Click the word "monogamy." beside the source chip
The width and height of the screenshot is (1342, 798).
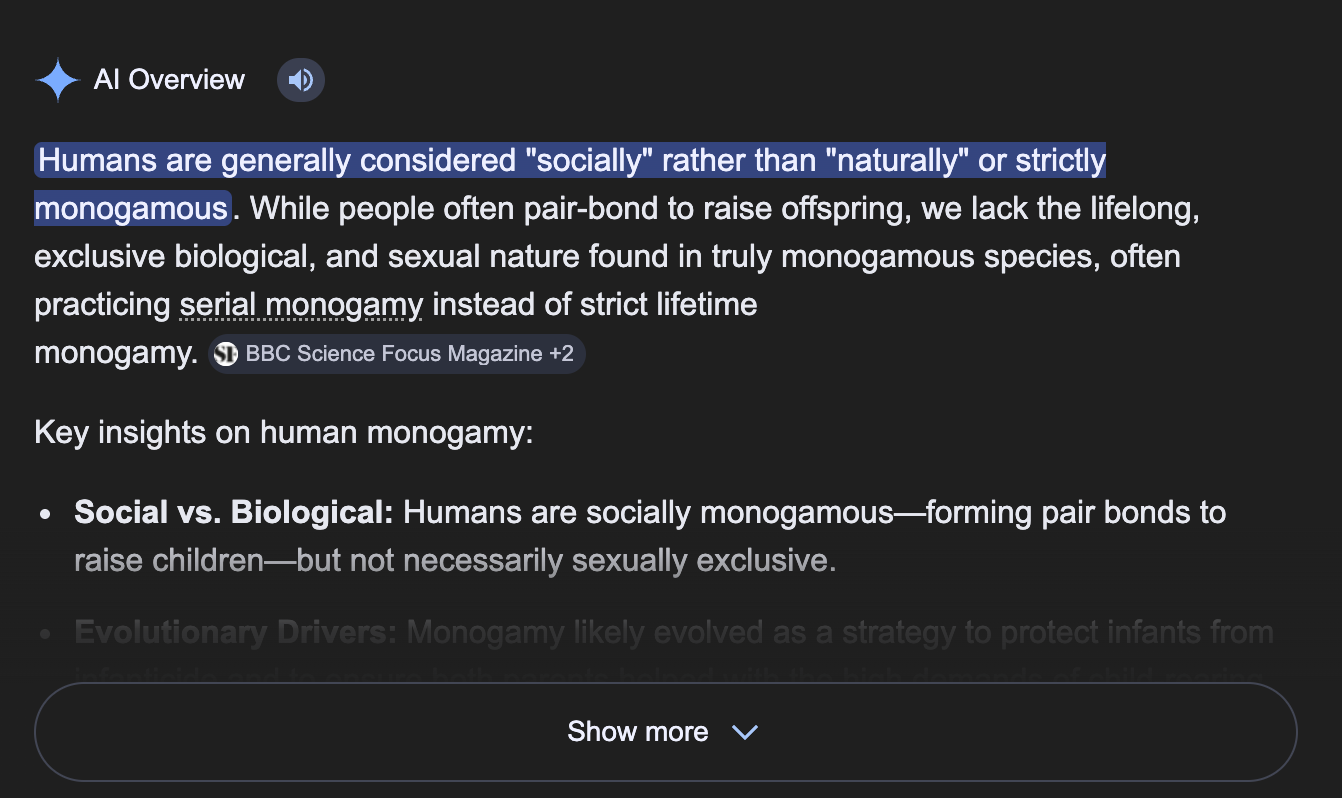tap(116, 353)
